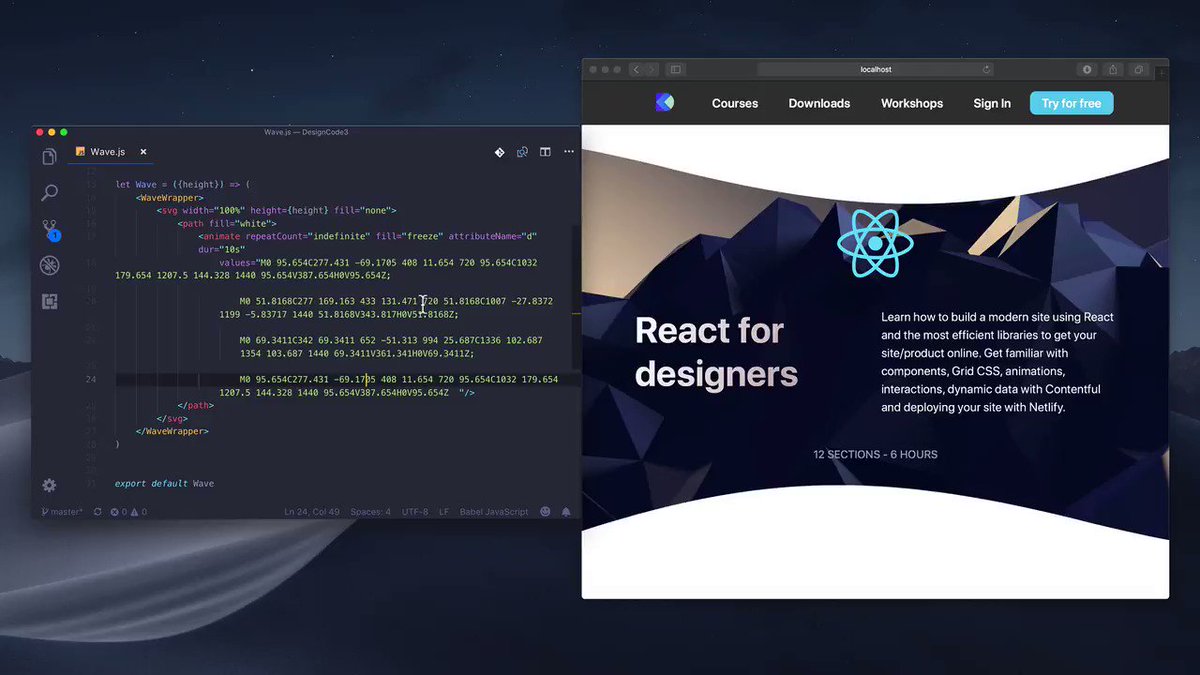Click the "12 SECTIONS - 6 HOURS" text

click(875, 454)
